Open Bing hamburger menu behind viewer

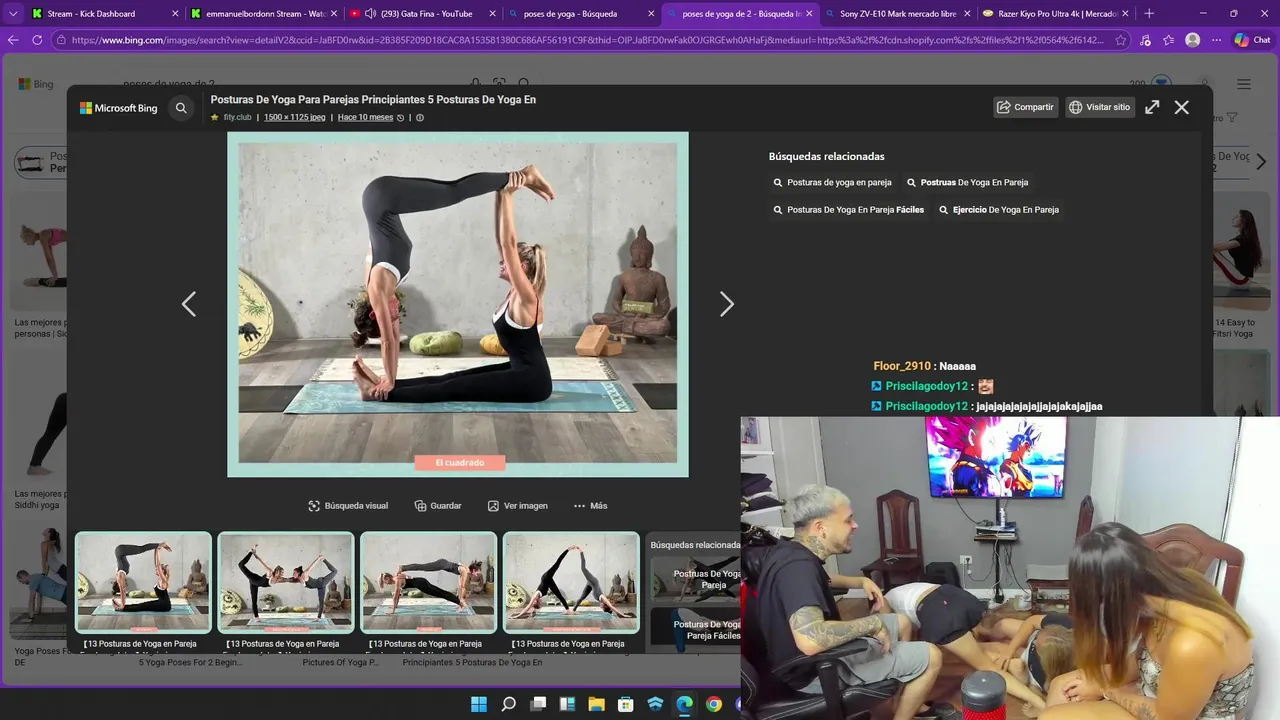(x=1244, y=84)
